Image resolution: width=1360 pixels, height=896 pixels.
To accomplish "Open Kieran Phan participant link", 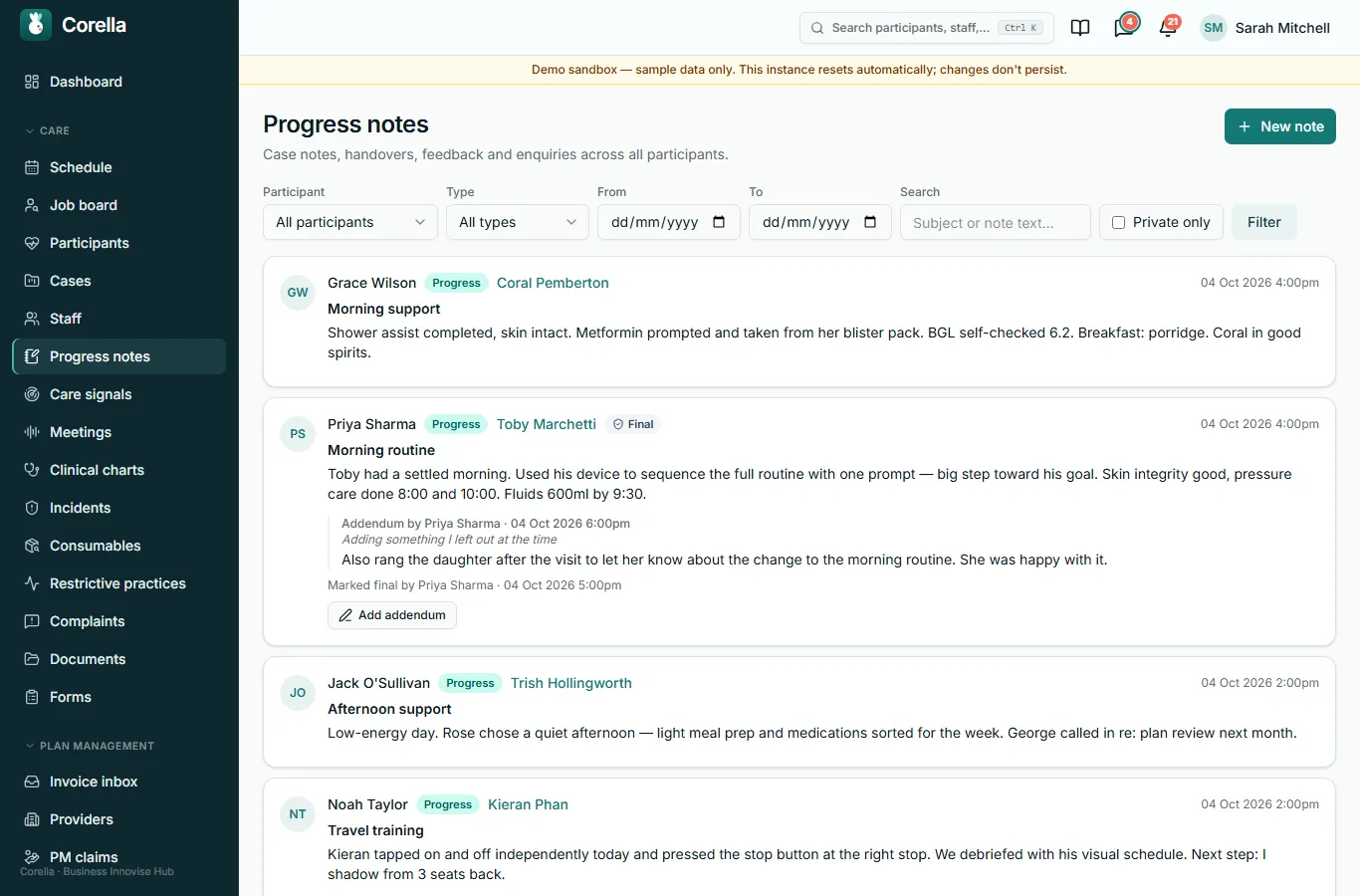I will point(528,804).
